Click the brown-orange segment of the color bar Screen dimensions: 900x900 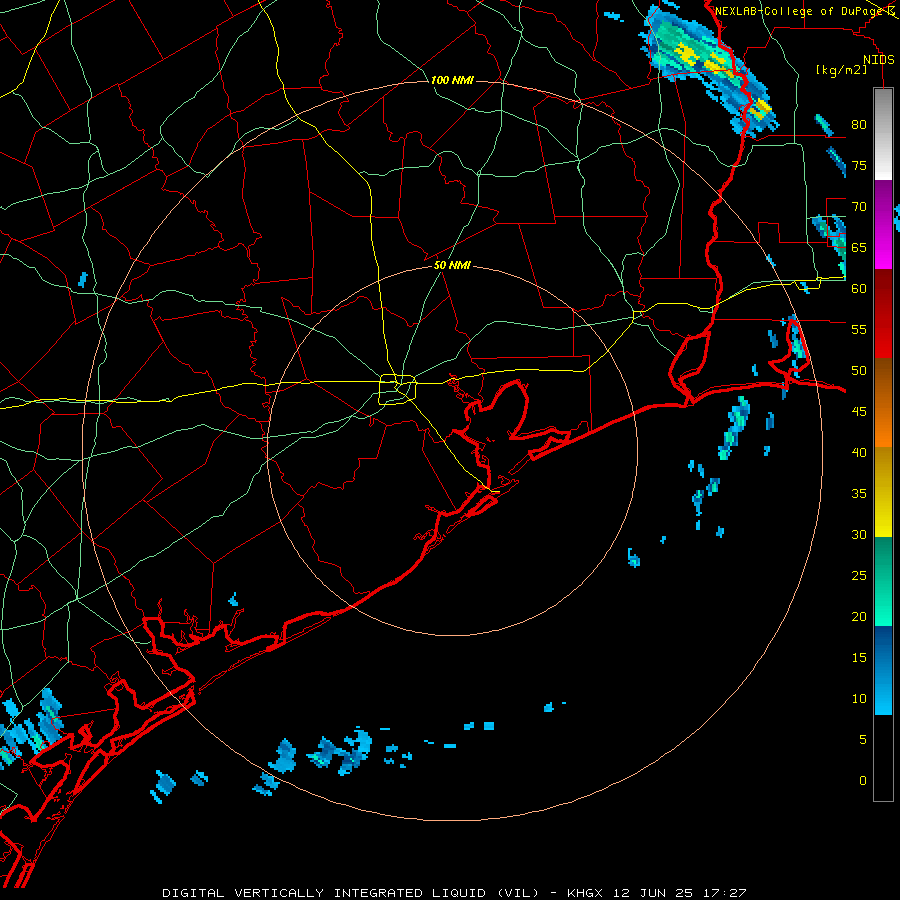[883, 402]
